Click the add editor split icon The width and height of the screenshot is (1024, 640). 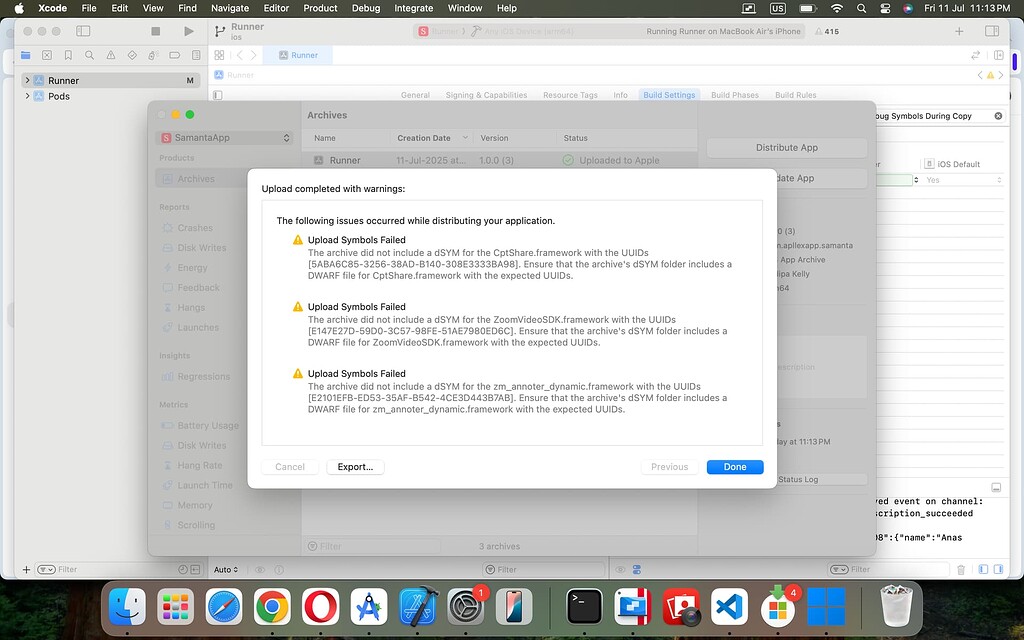click(999, 56)
